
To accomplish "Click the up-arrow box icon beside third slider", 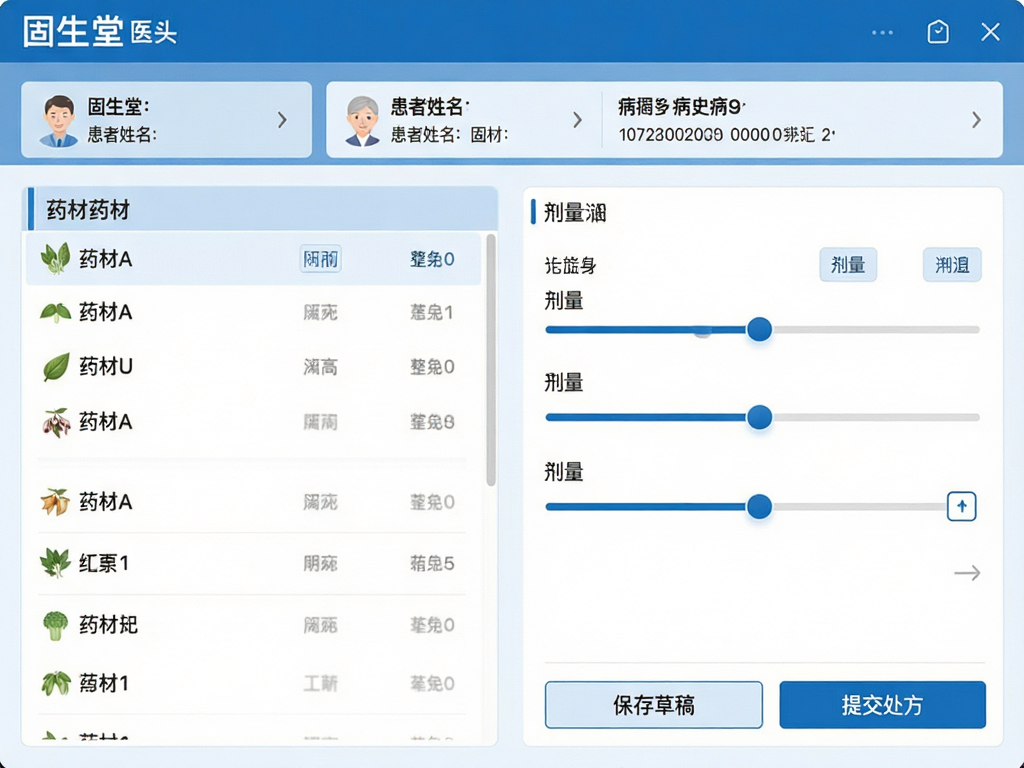I will [x=961, y=506].
